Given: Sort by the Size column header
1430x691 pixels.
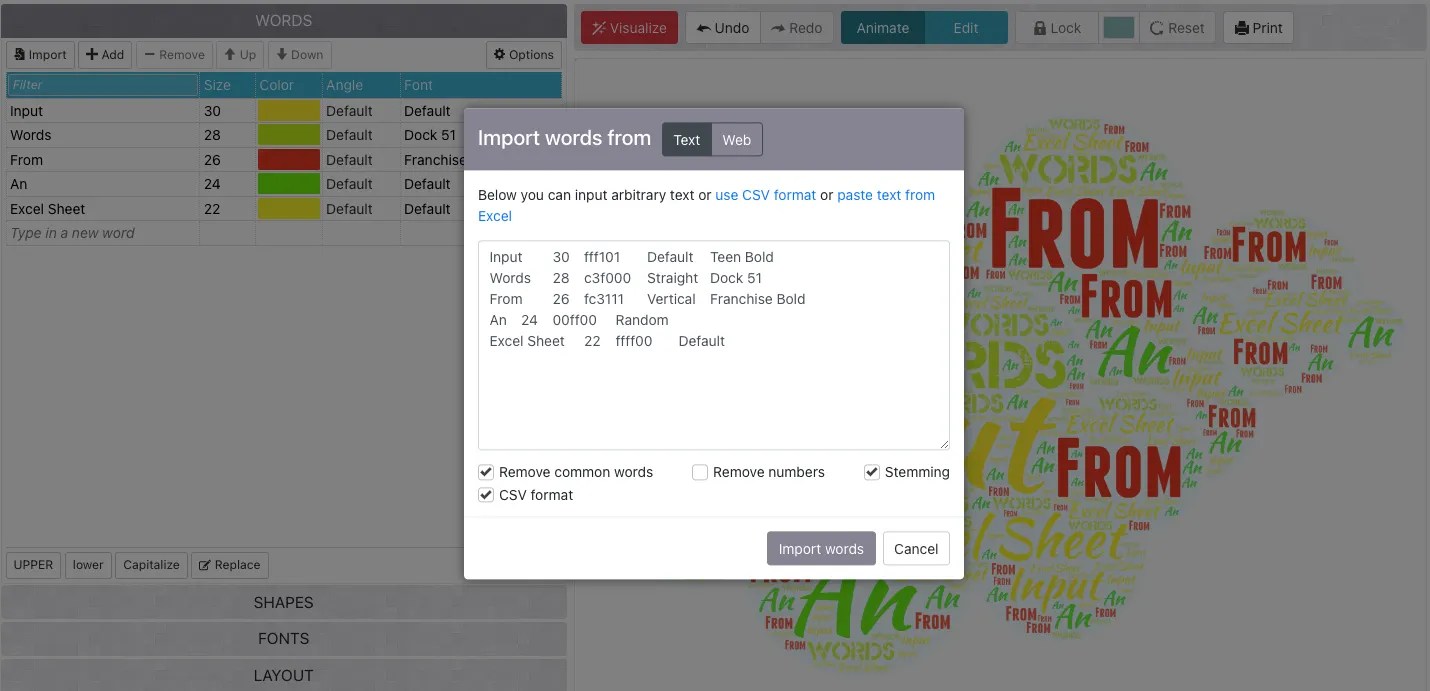Looking at the screenshot, I should (x=227, y=85).
